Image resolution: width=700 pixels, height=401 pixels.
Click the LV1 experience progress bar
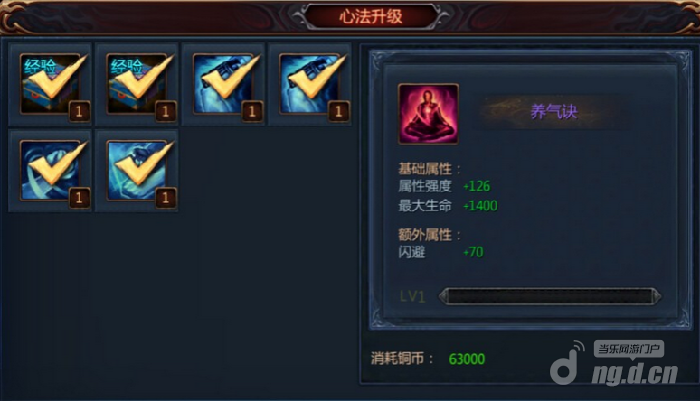click(x=550, y=297)
